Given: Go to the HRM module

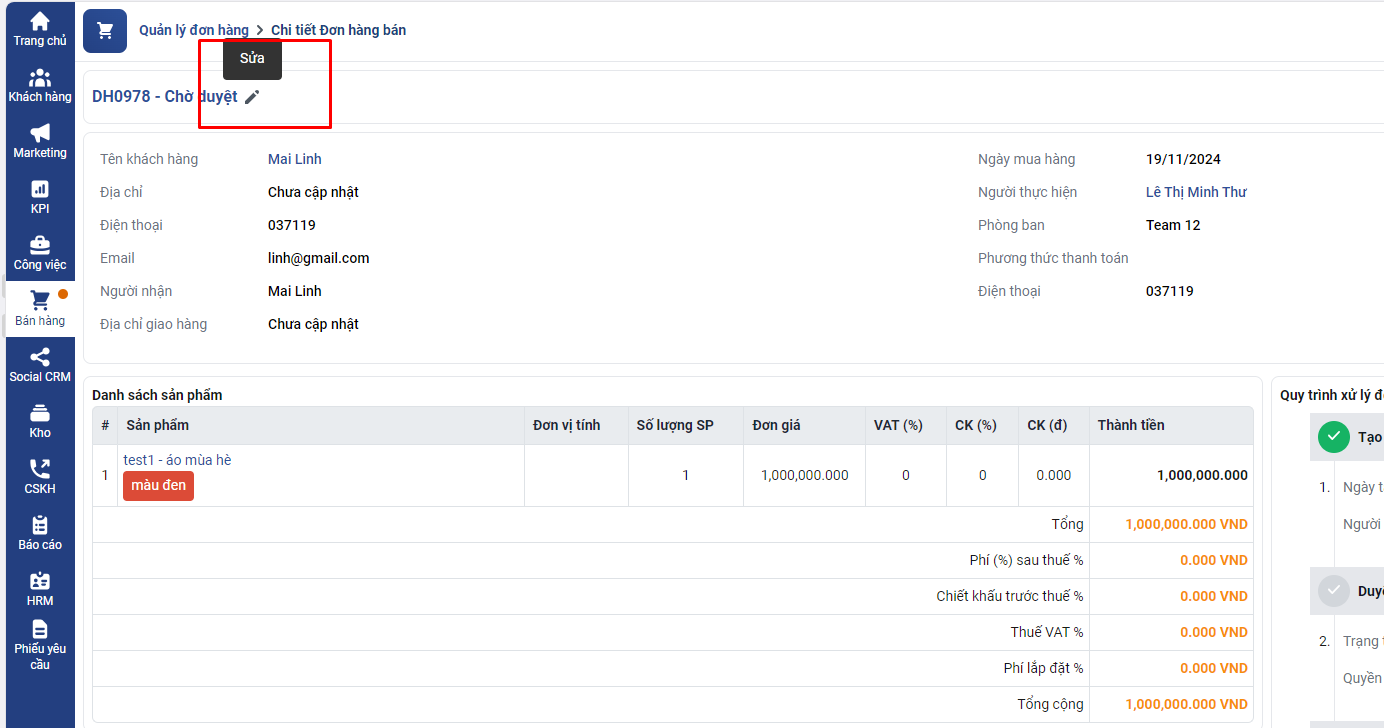Looking at the screenshot, I should [40, 589].
